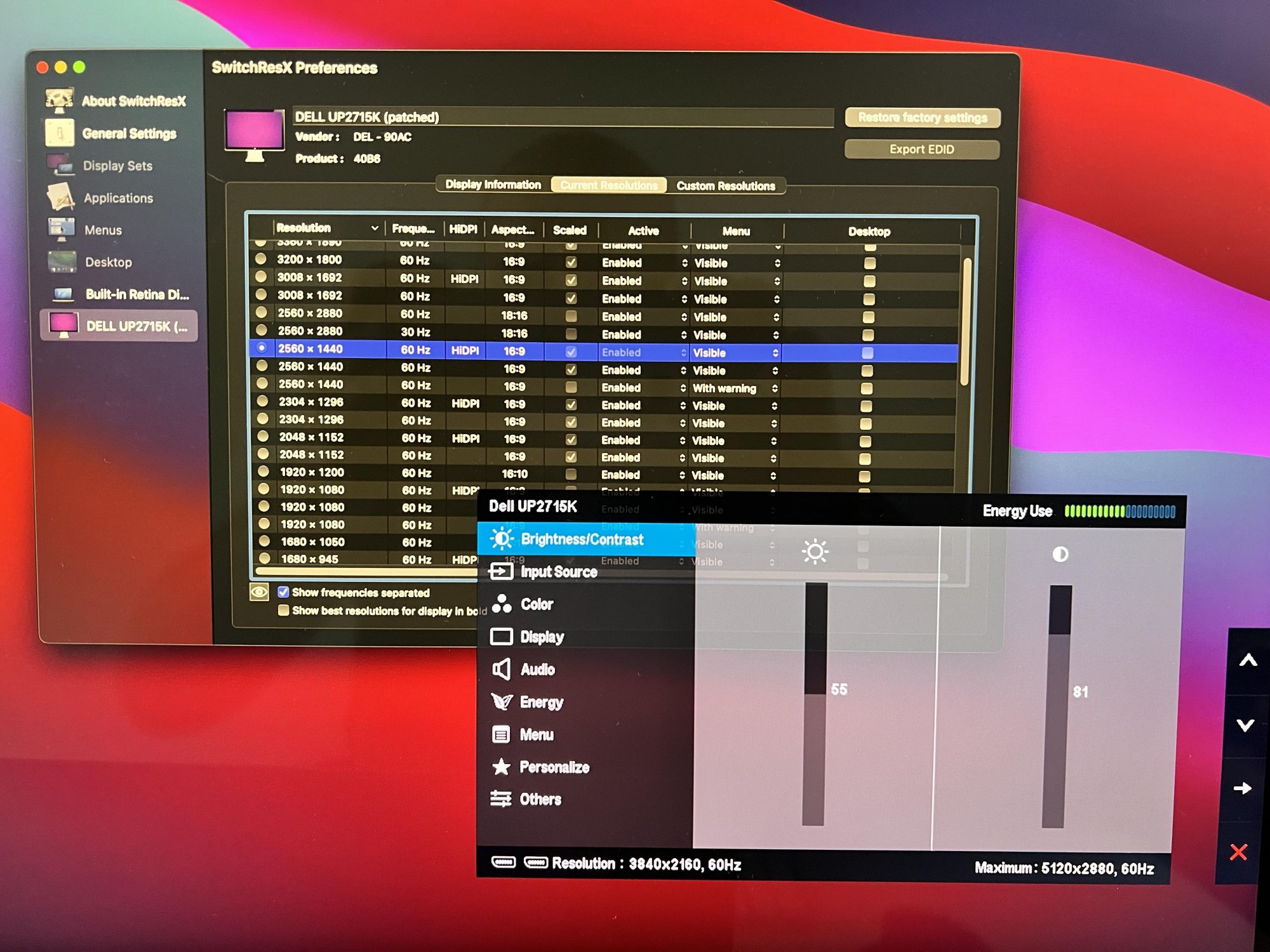Enable Show best resolutions in bold

284,611
